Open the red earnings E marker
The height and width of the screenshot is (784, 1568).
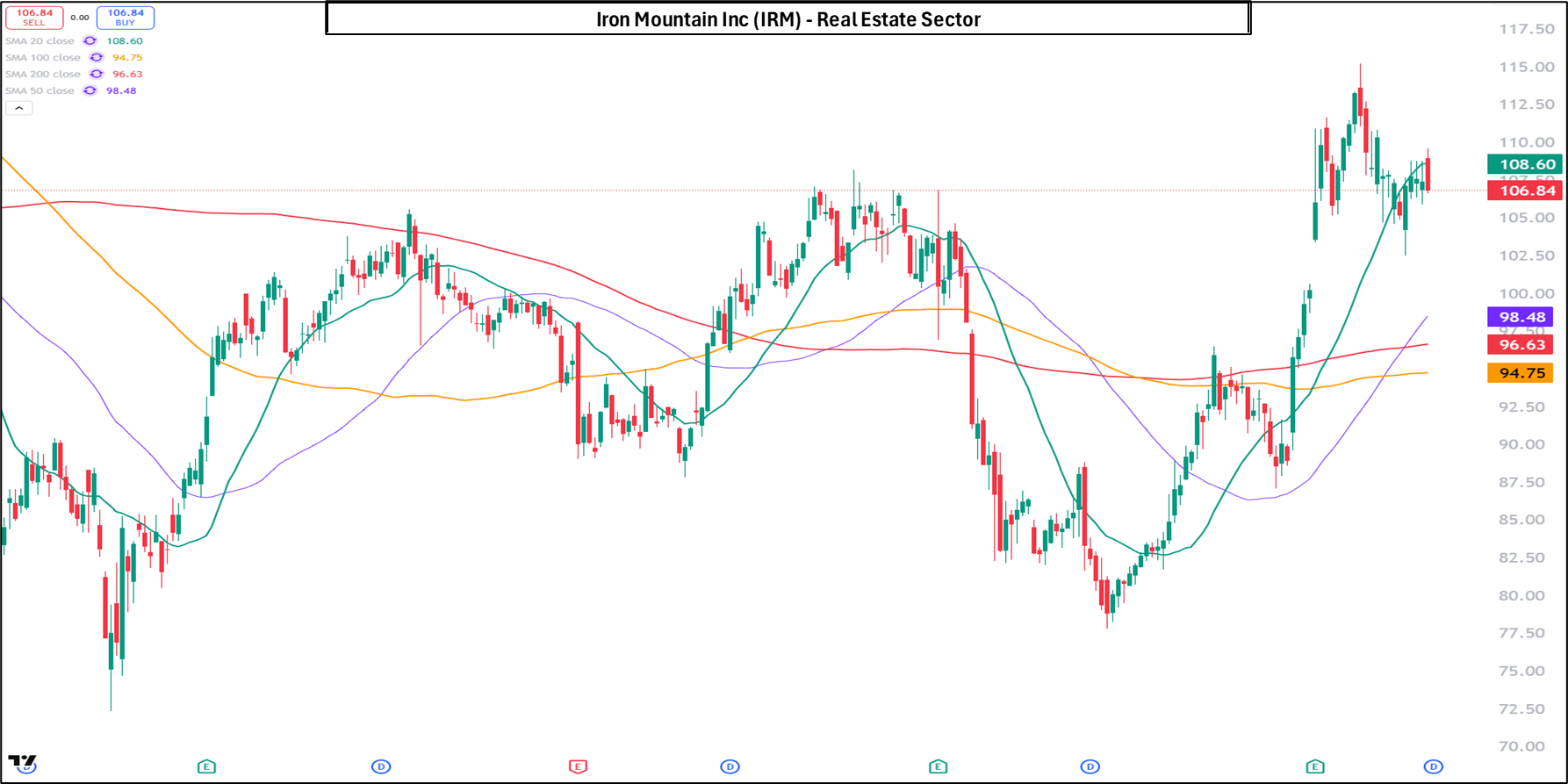coord(577,766)
